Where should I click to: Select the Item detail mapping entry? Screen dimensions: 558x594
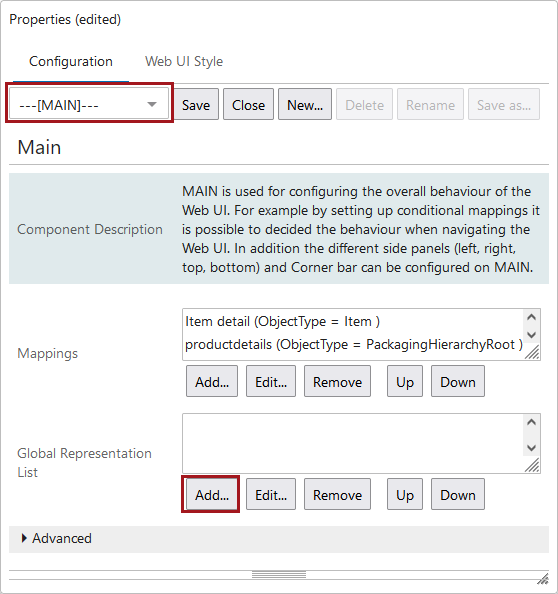tap(282, 322)
